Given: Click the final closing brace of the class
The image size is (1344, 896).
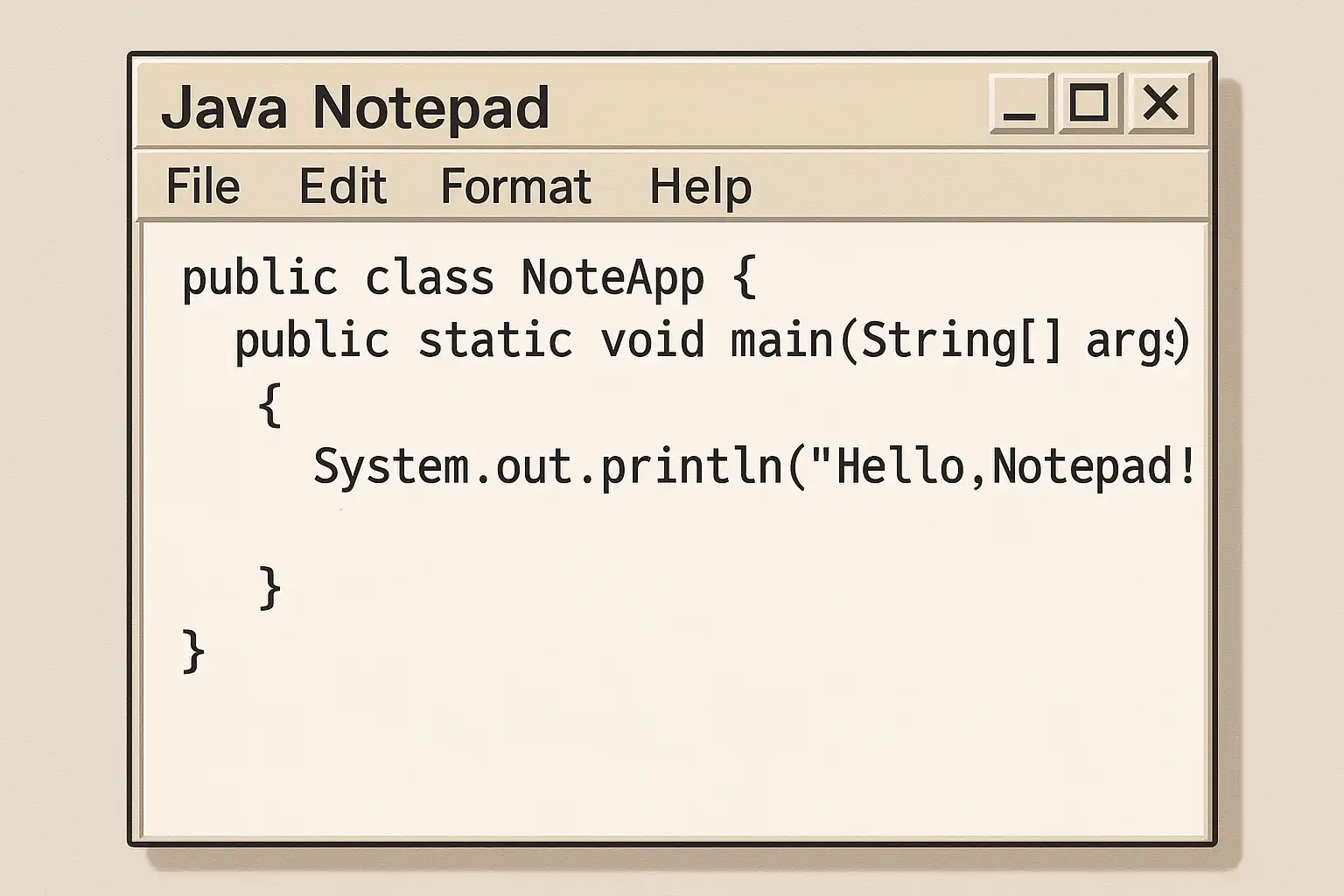Looking at the screenshot, I should pos(193,652).
